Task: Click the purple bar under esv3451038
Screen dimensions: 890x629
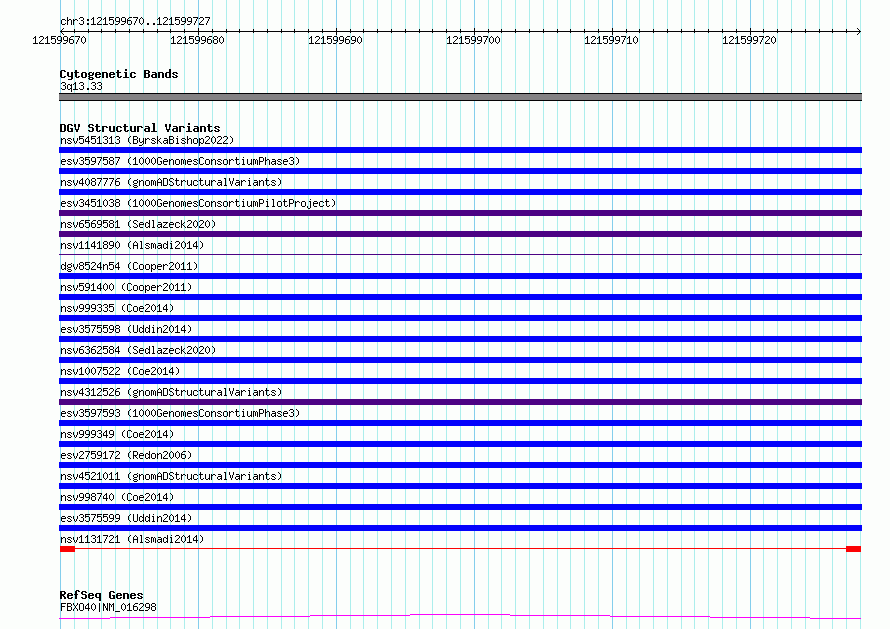Action: [460, 213]
